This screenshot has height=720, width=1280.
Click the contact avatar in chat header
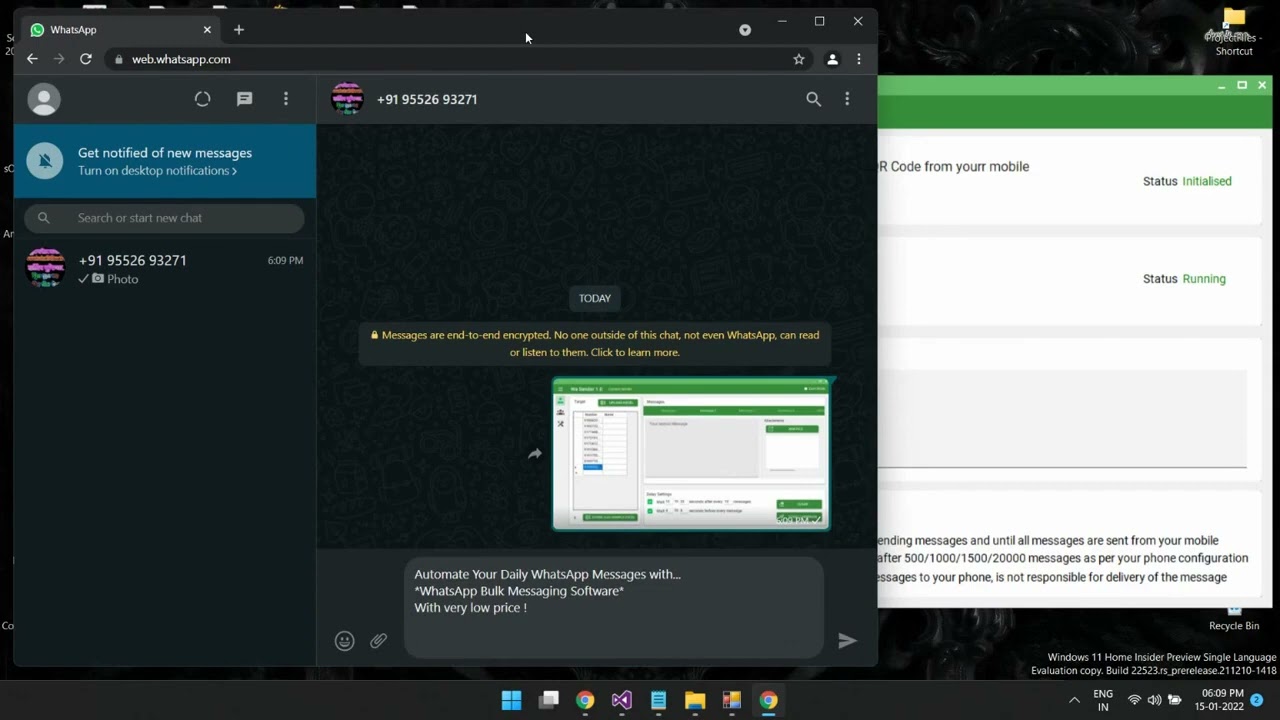tap(348, 99)
